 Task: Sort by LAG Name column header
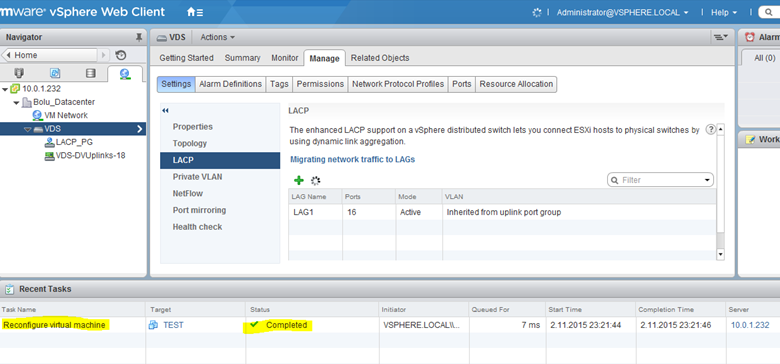point(314,196)
